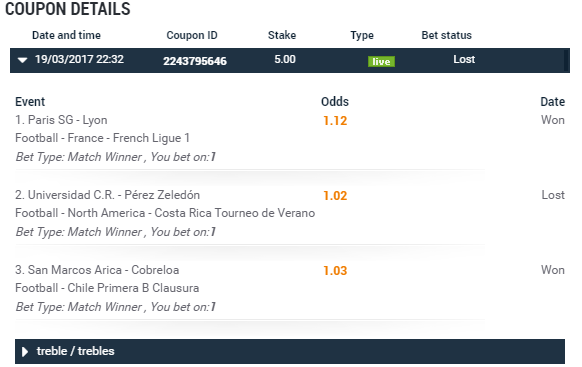Click the 1.02 odds value

[335, 196]
